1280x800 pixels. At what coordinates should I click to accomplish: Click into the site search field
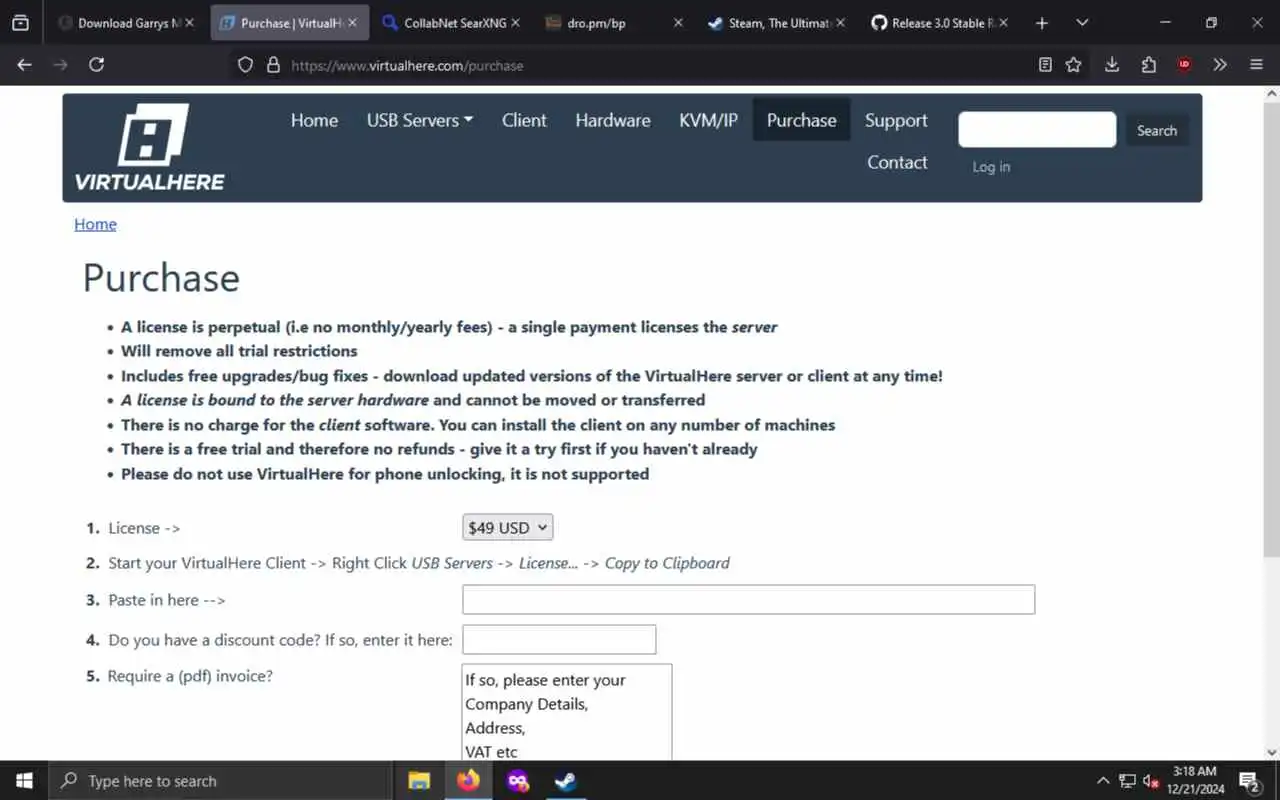(x=1037, y=130)
